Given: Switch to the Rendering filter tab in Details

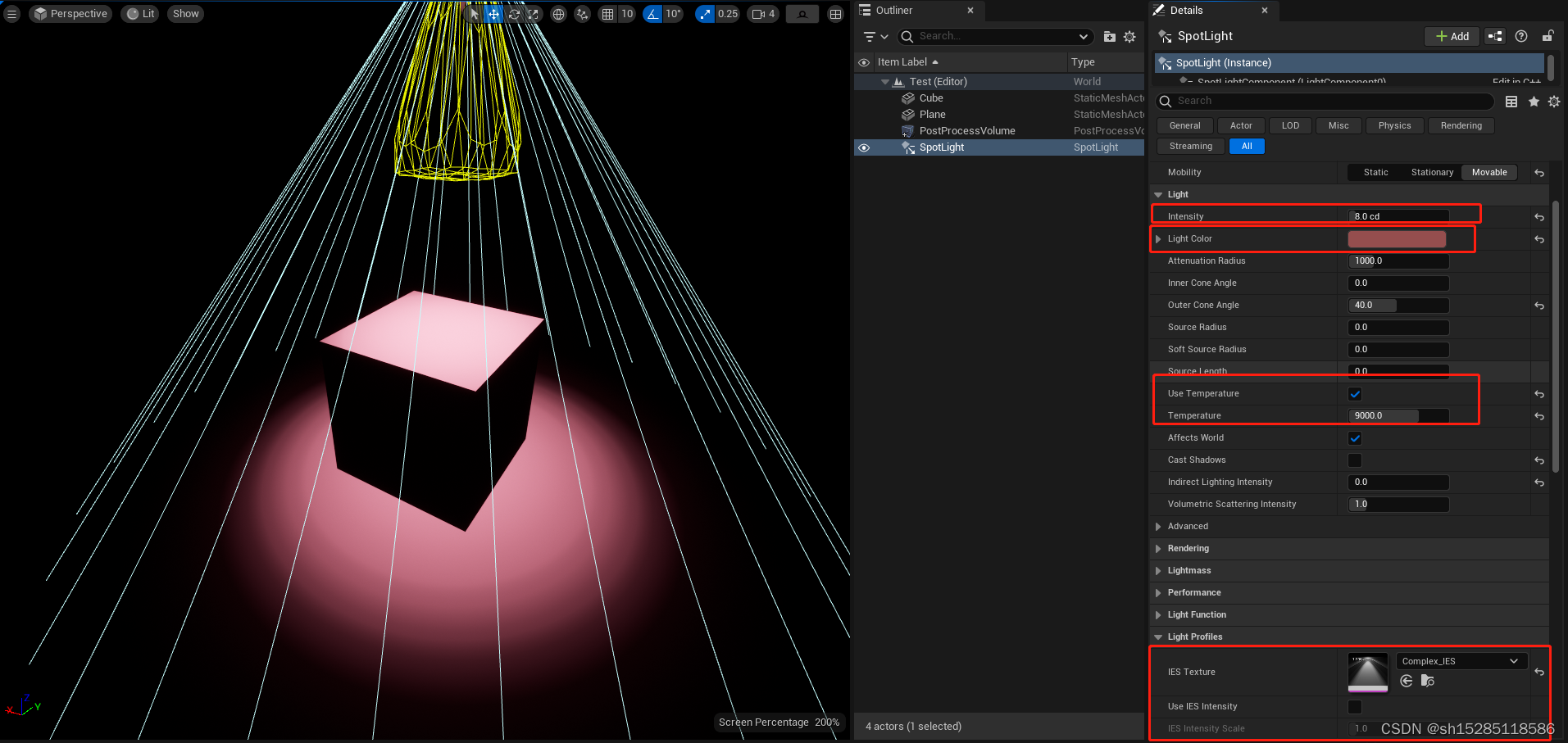Looking at the screenshot, I should pyautogui.click(x=1460, y=125).
